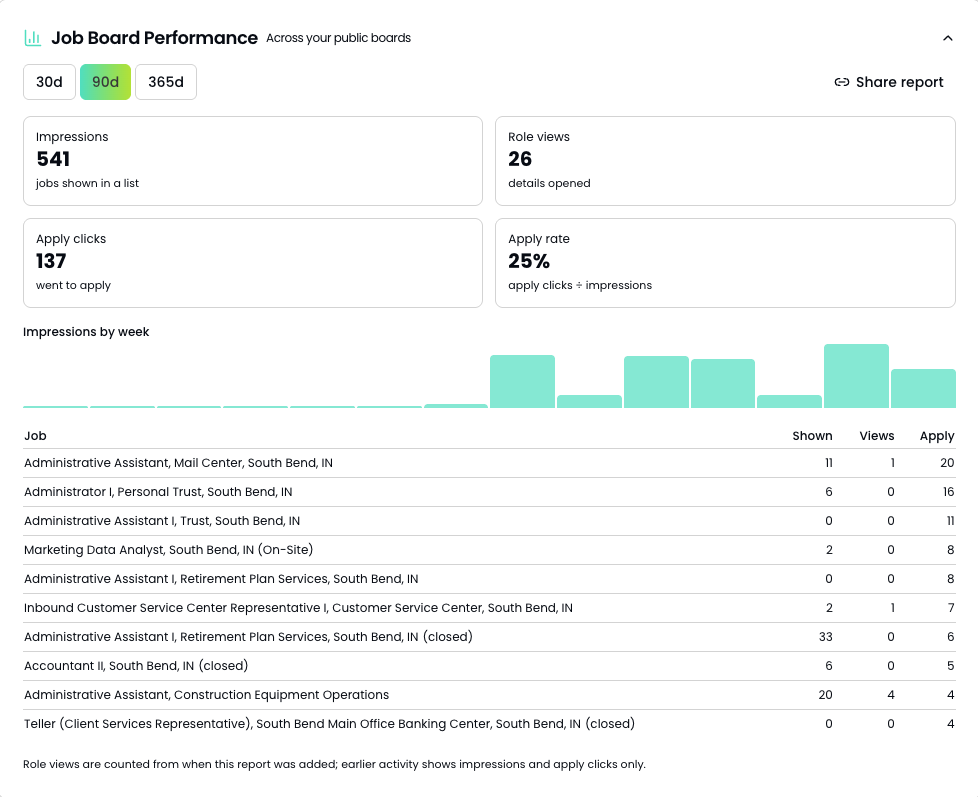
Task: Click the Job column header
Action: [x=35, y=436]
